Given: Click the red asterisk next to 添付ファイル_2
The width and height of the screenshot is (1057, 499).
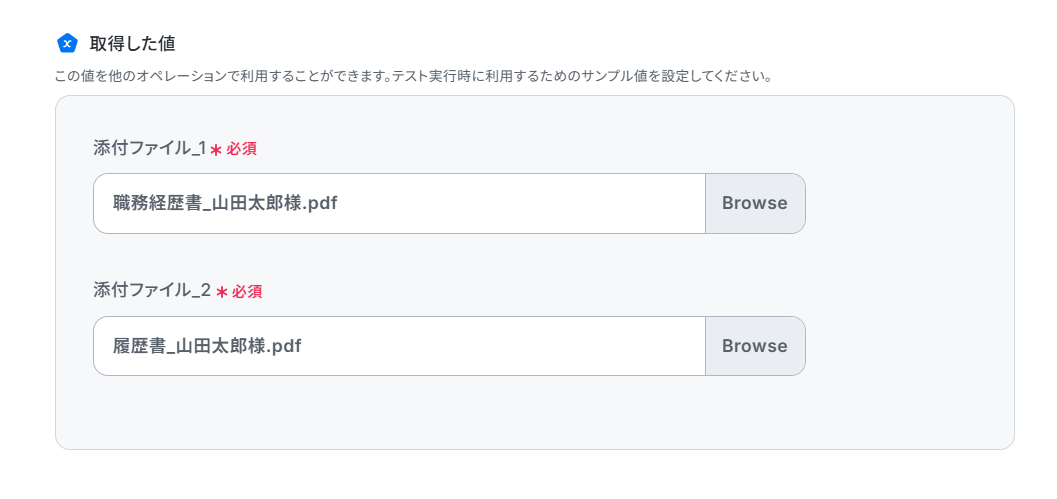Looking at the screenshot, I should (221, 293).
